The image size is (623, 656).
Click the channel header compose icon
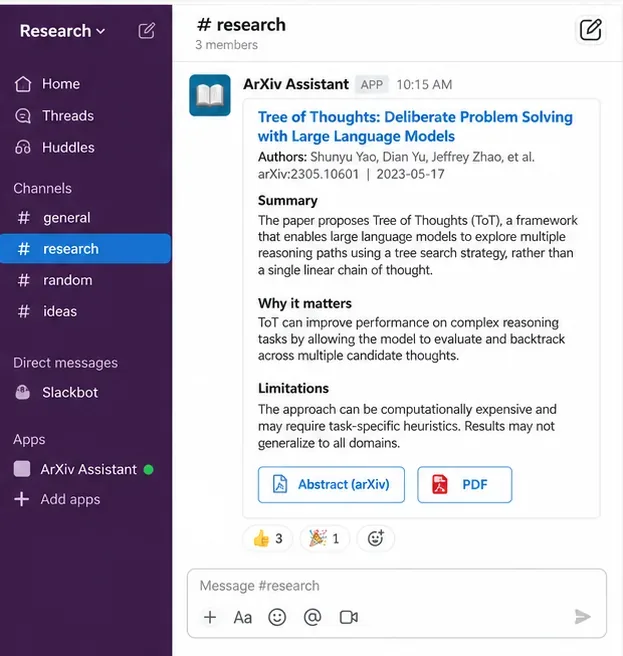tap(590, 30)
